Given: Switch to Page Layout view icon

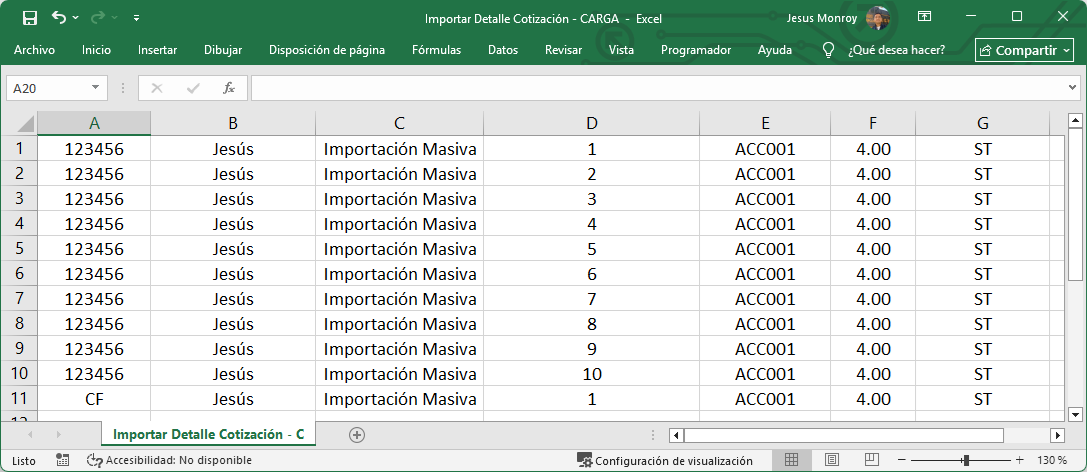Looking at the screenshot, I should (832, 460).
